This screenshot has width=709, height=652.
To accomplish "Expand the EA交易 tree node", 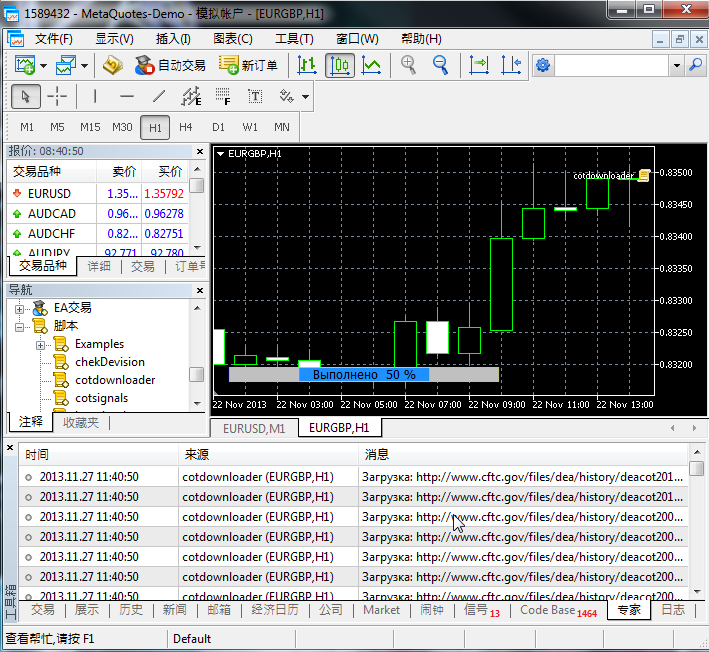I will click(x=19, y=308).
